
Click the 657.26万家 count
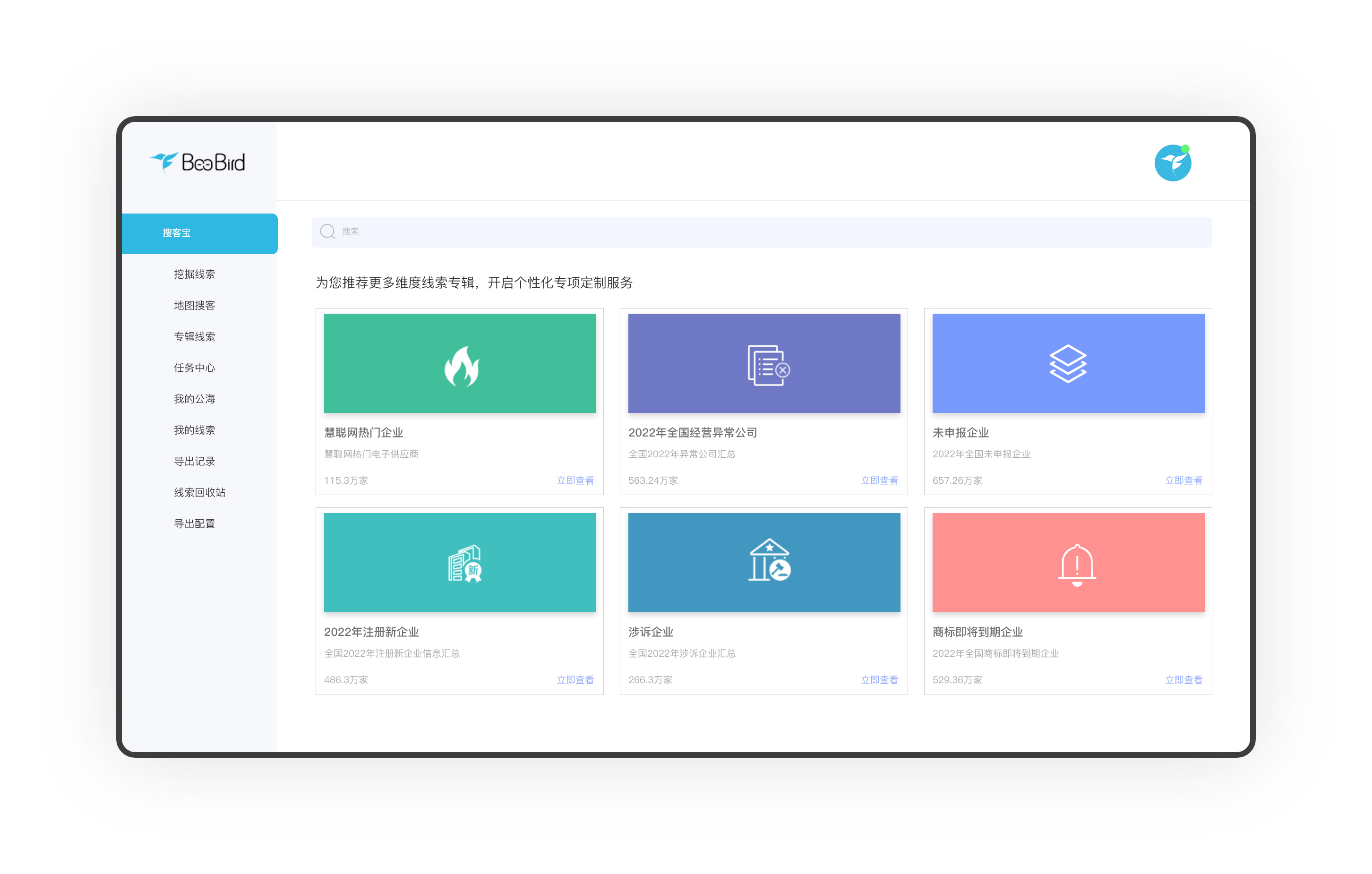tap(957, 480)
